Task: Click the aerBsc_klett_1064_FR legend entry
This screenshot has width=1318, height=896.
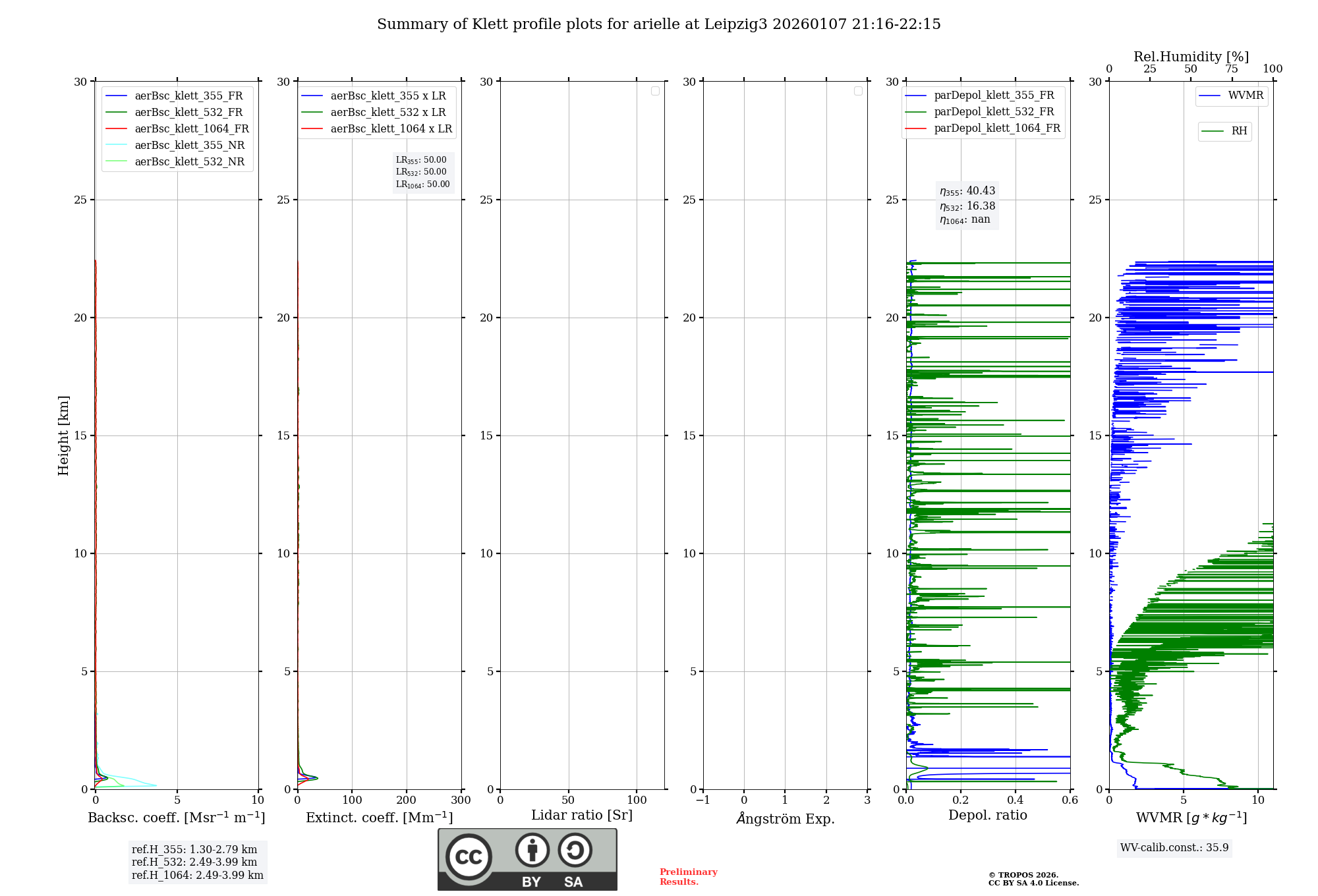Action: [191, 129]
